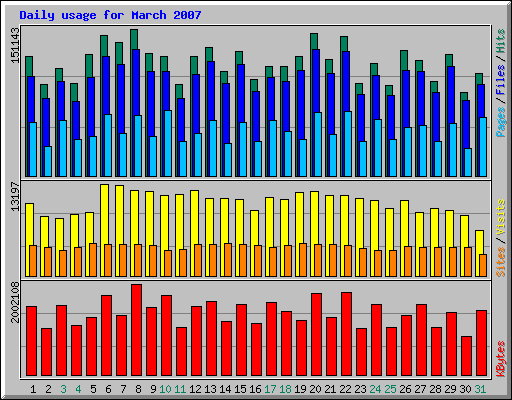Click day label '16' on the axis

pos(255,389)
